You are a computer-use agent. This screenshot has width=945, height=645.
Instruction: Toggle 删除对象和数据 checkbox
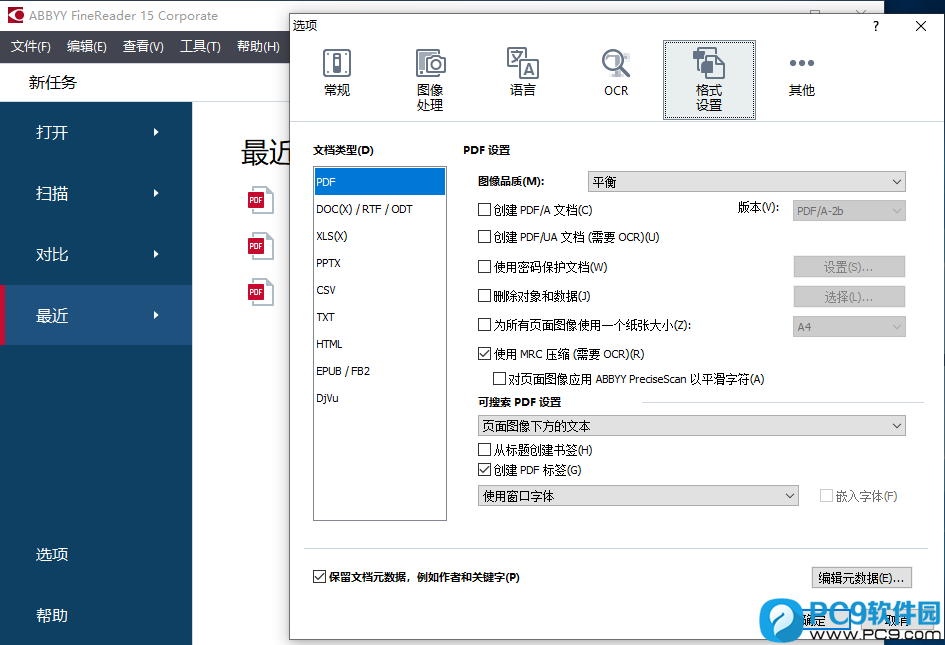(x=484, y=295)
